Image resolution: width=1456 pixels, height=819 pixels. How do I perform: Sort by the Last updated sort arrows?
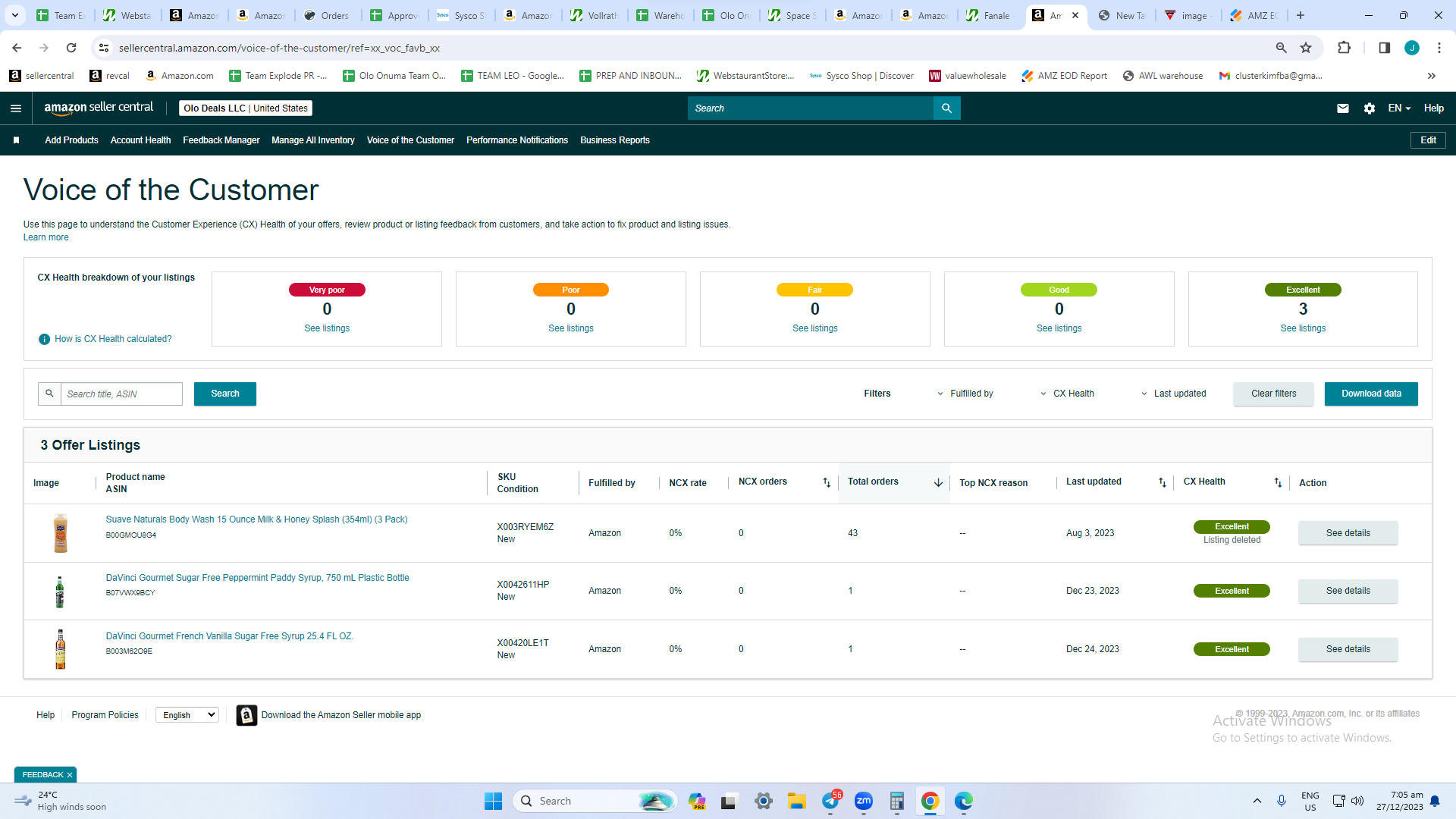pos(1163,482)
